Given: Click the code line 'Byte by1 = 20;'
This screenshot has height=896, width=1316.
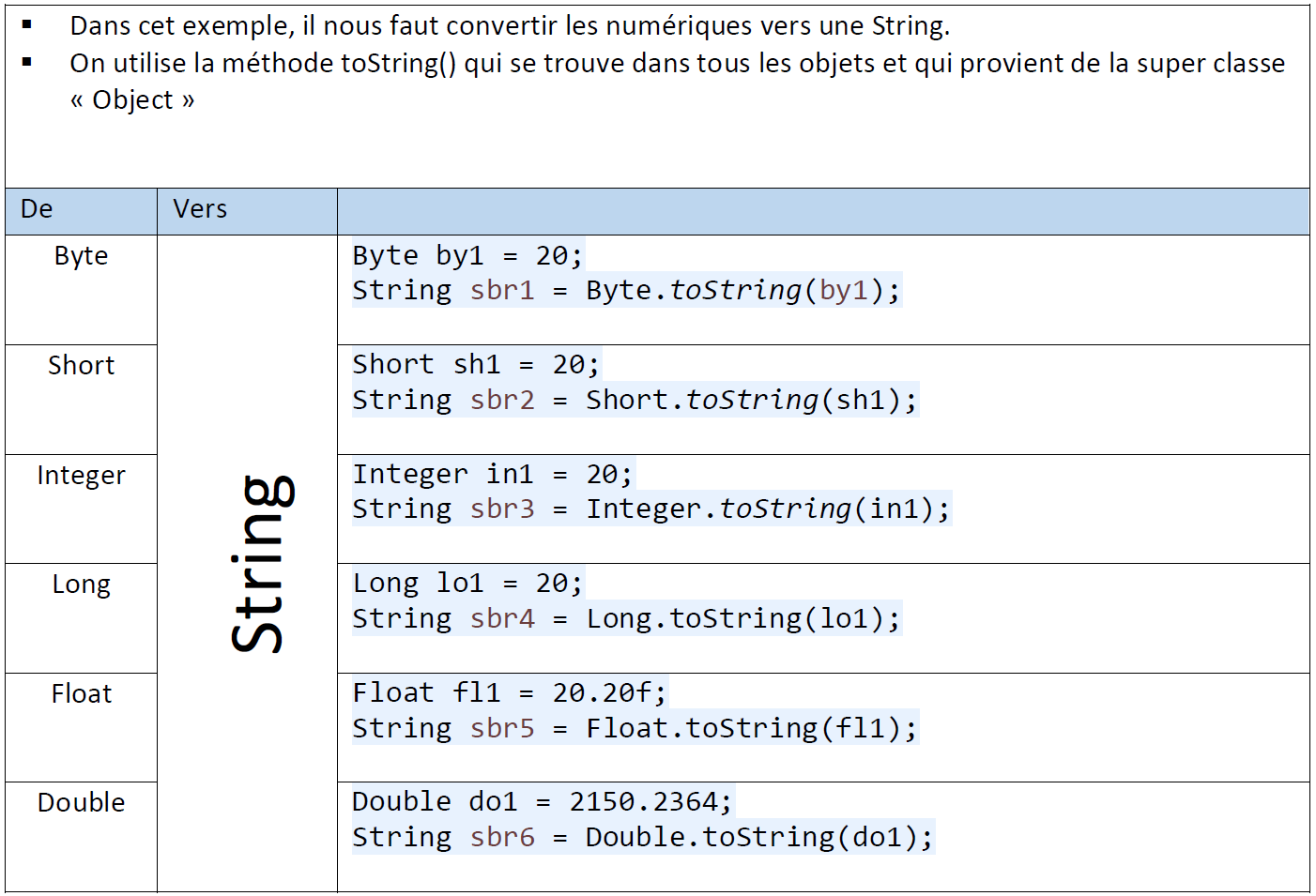Looking at the screenshot, I should pos(467,255).
